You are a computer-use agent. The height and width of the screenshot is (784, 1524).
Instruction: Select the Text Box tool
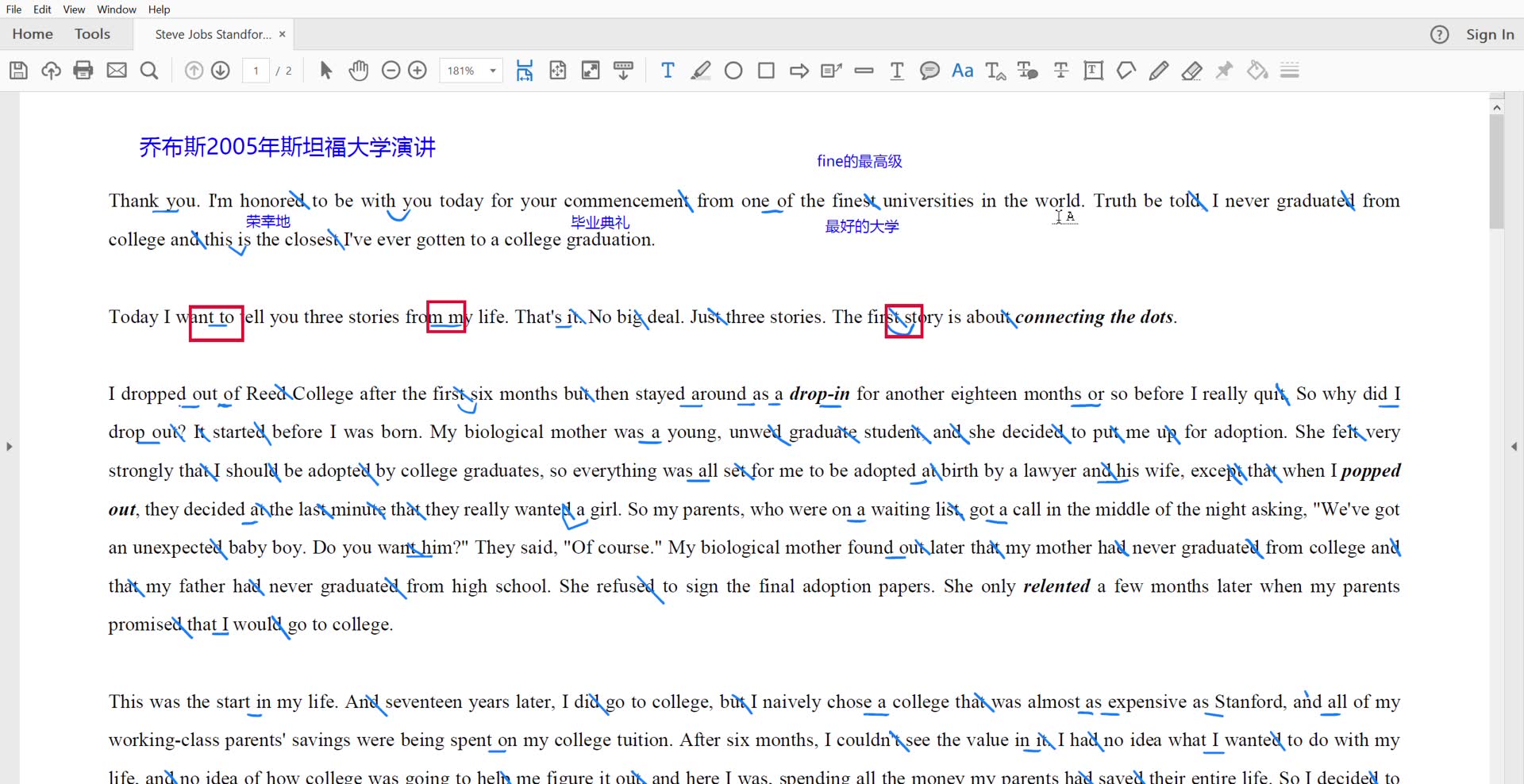(1094, 71)
